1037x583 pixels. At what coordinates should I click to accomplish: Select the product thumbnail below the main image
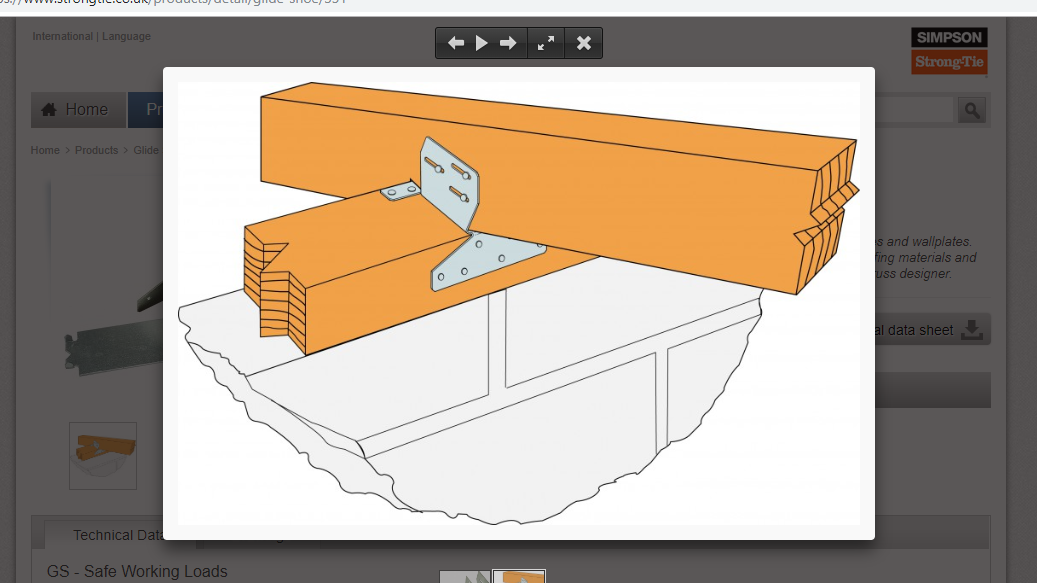[102, 456]
